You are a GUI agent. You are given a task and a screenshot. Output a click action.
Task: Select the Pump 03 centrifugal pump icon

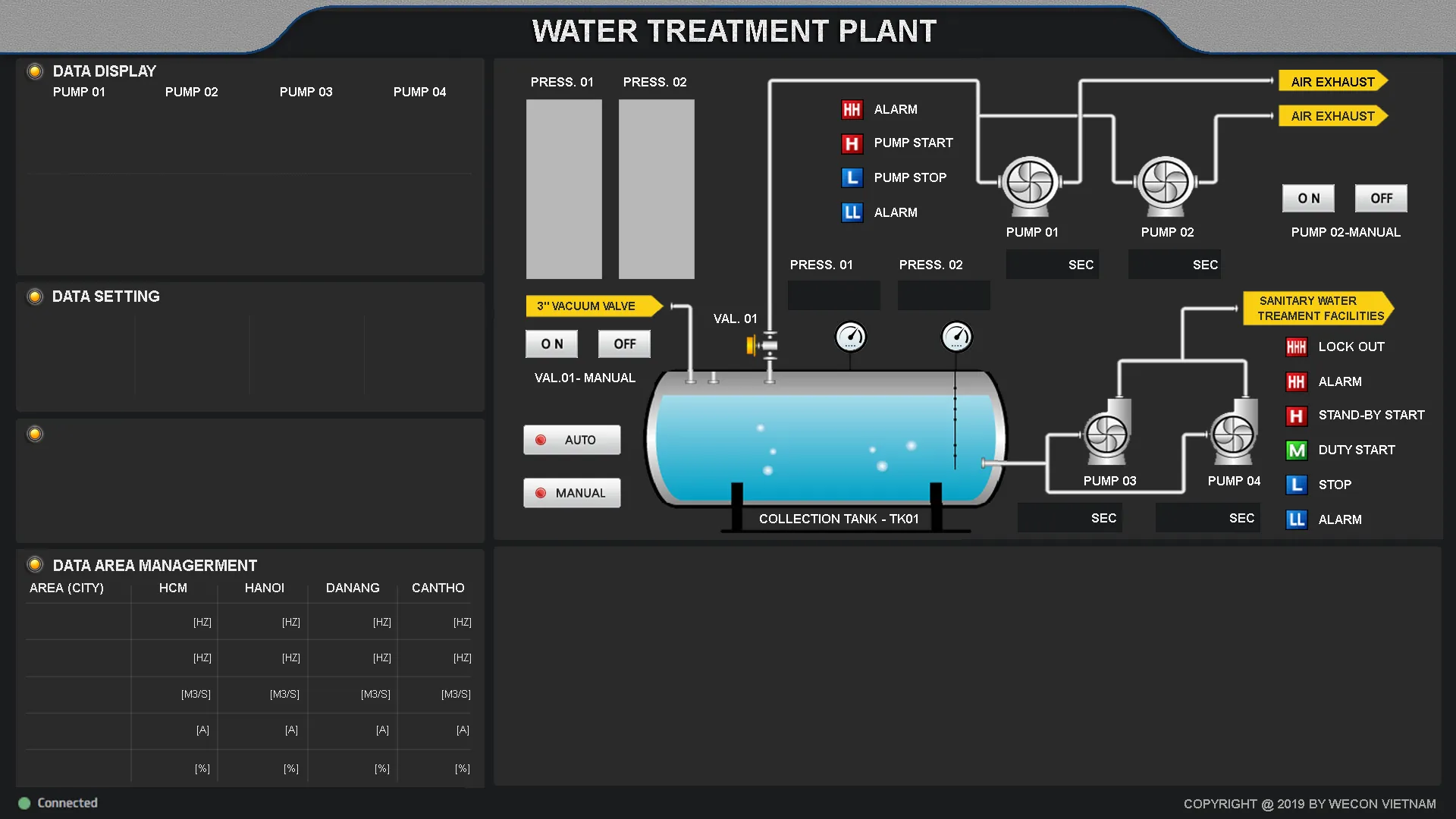point(1107,432)
